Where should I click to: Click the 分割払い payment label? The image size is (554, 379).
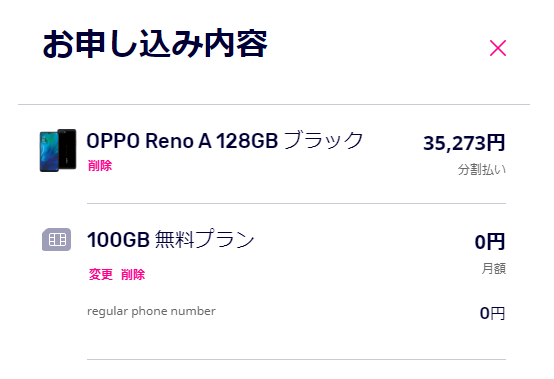tap(482, 170)
